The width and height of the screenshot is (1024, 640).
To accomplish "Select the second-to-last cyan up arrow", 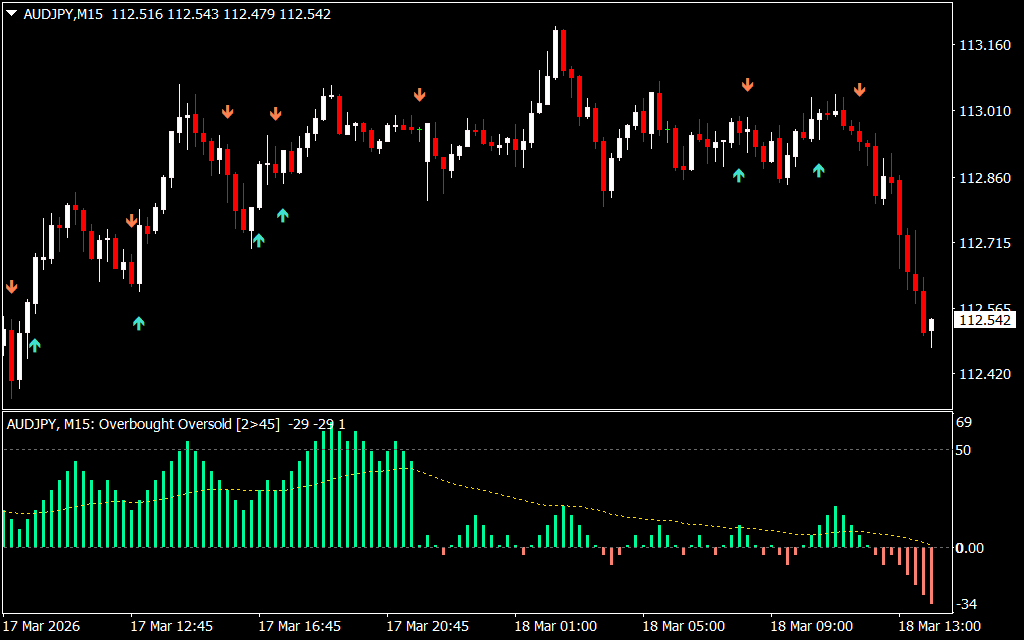I will (x=739, y=175).
